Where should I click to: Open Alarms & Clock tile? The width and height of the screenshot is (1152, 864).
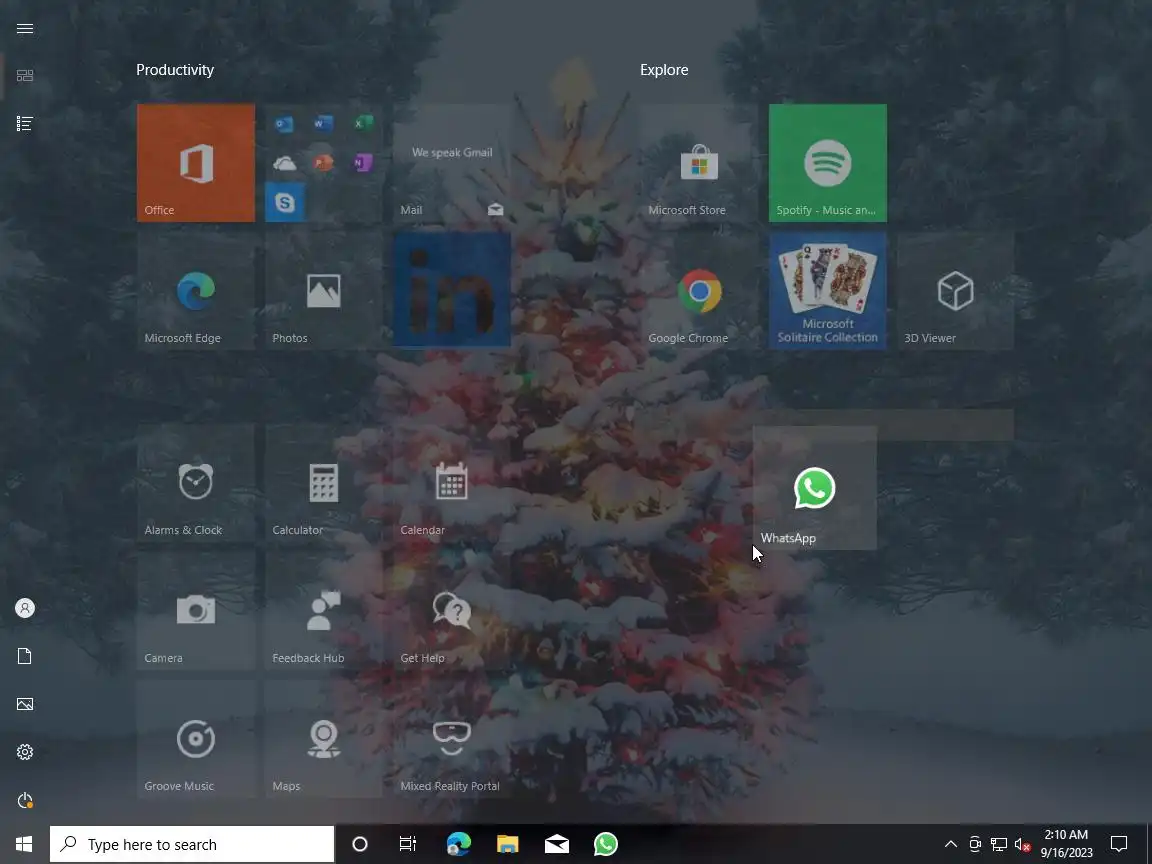tap(196, 483)
